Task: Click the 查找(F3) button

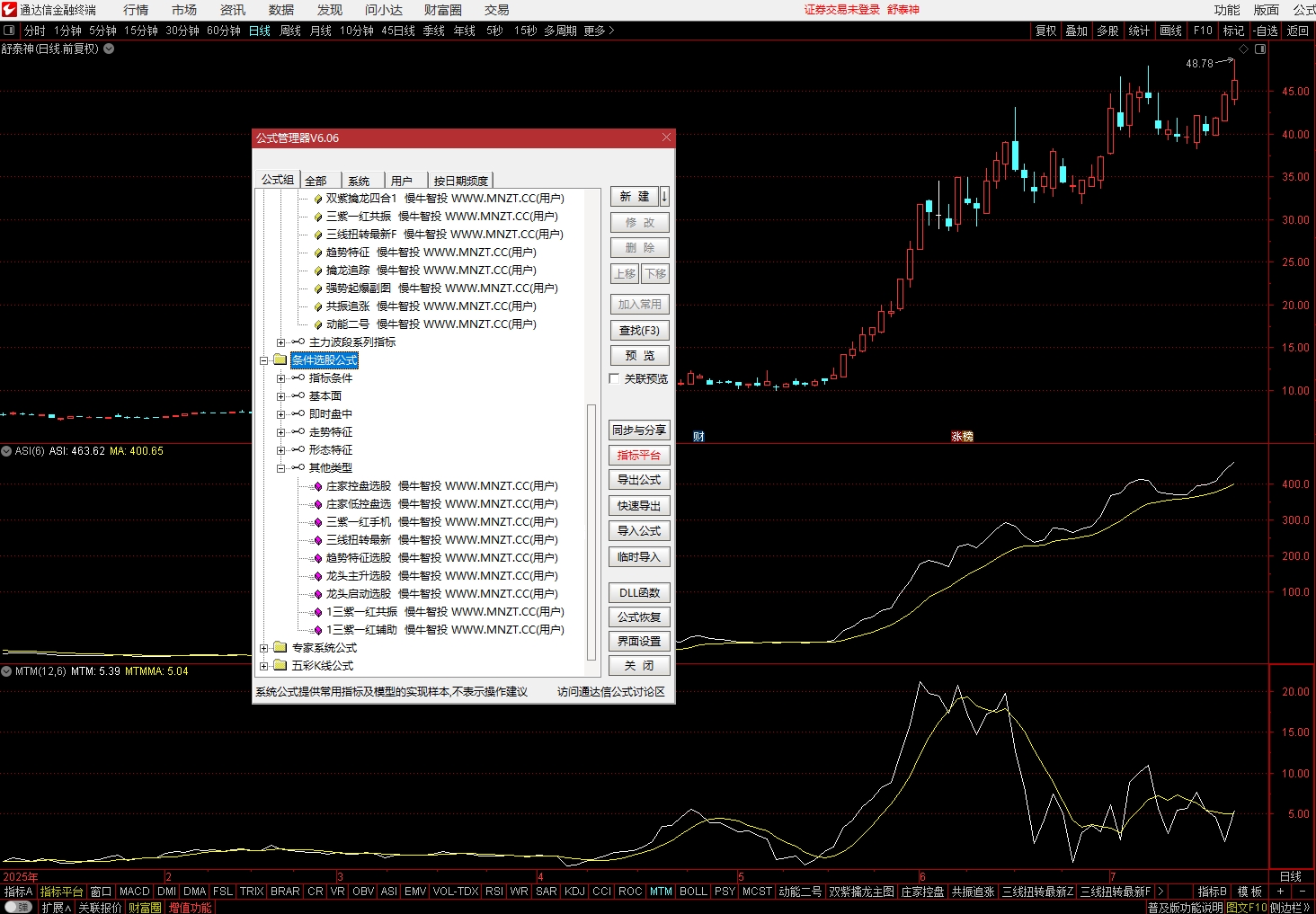Action: point(640,331)
